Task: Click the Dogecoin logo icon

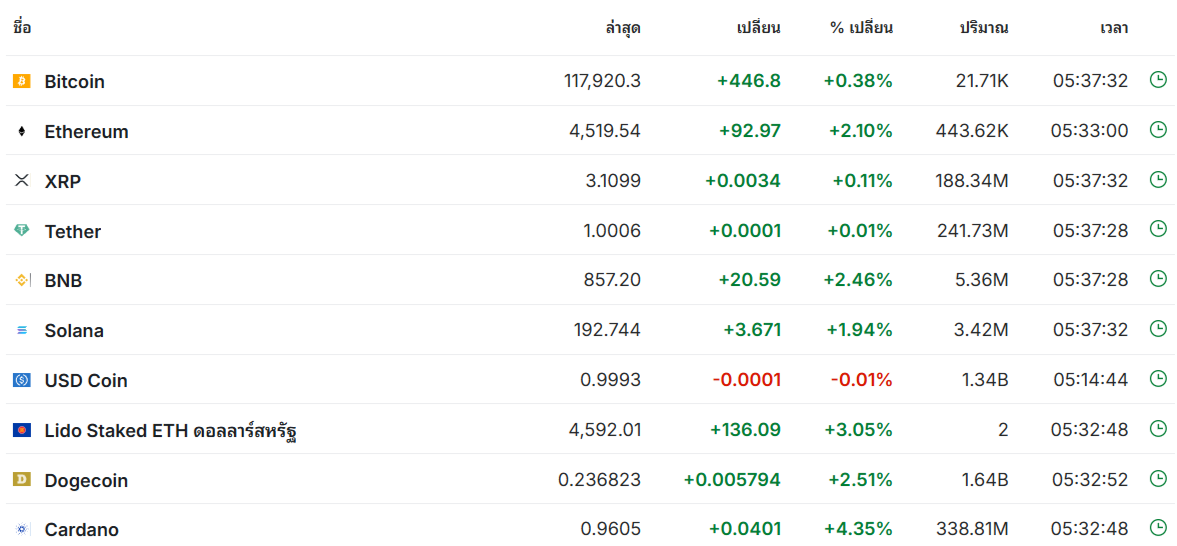Action: [22, 479]
